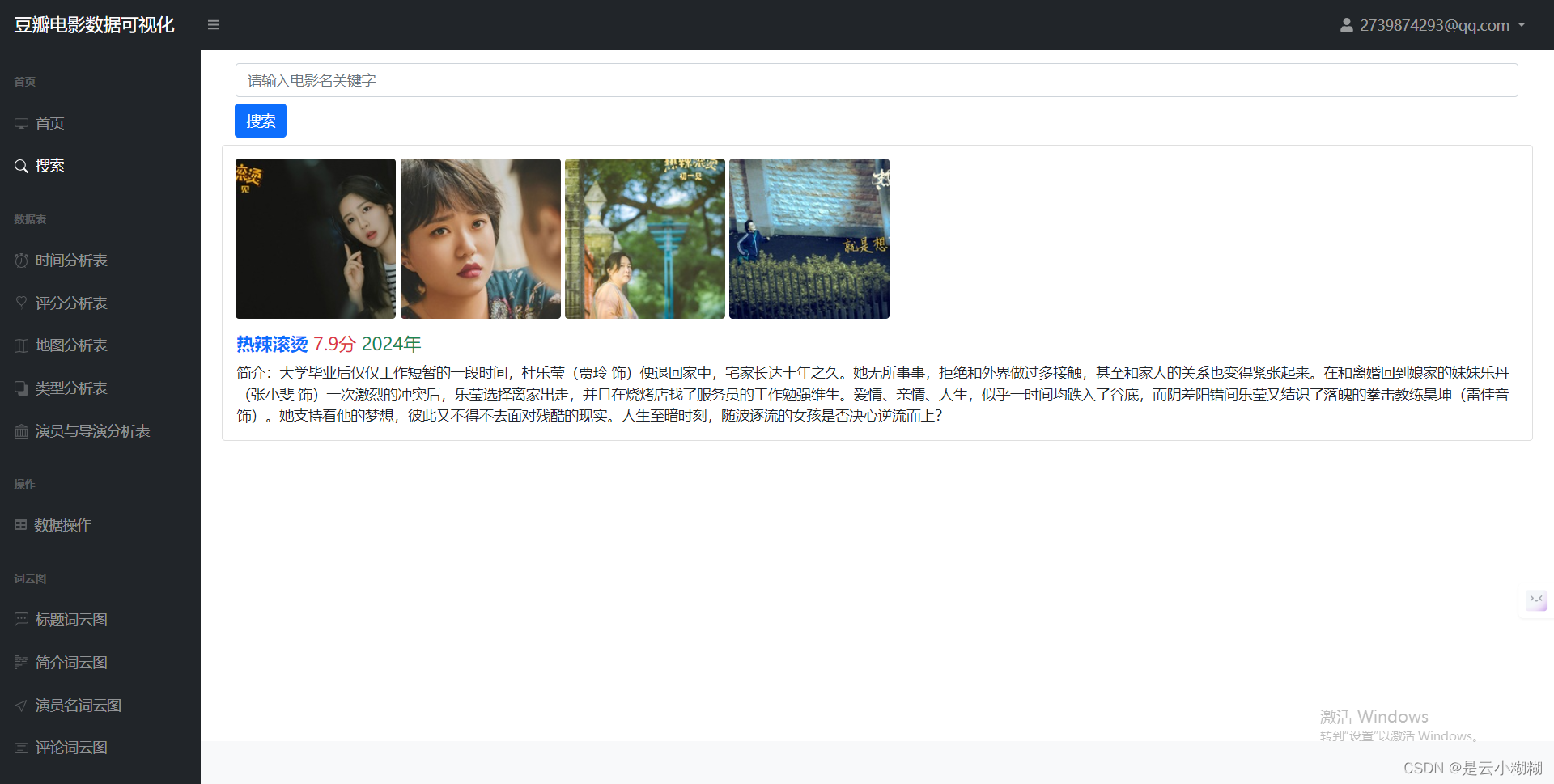Click the copy icon beside 类型分析表
The height and width of the screenshot is (784, 1554).
[x=21, y=388]
